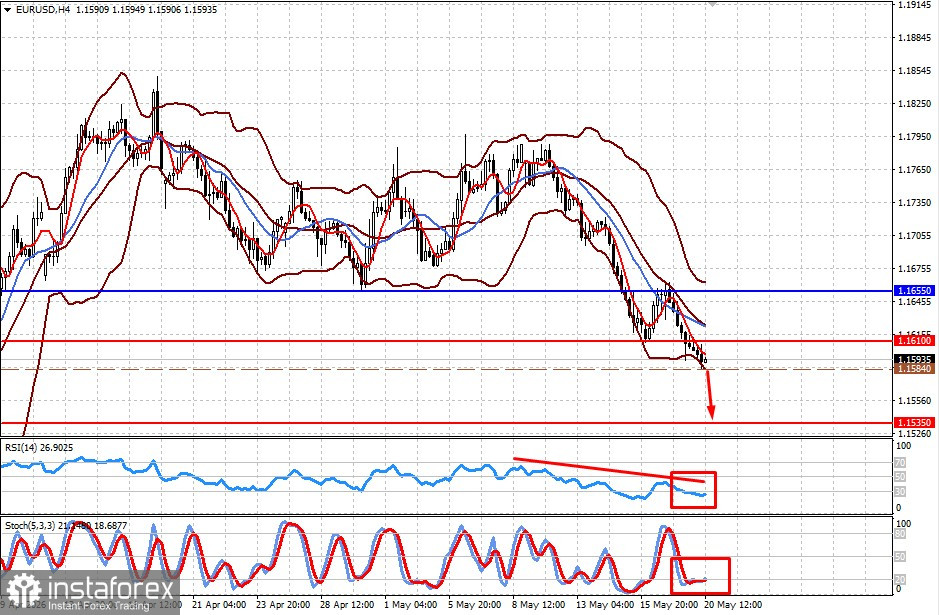Click the red 1.15350 target price label
The width and height of the screenshot is (939, 615).
914,423
